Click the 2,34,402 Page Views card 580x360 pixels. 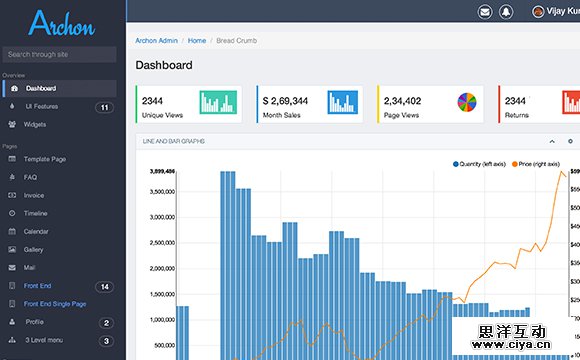[x=431, y=104]
